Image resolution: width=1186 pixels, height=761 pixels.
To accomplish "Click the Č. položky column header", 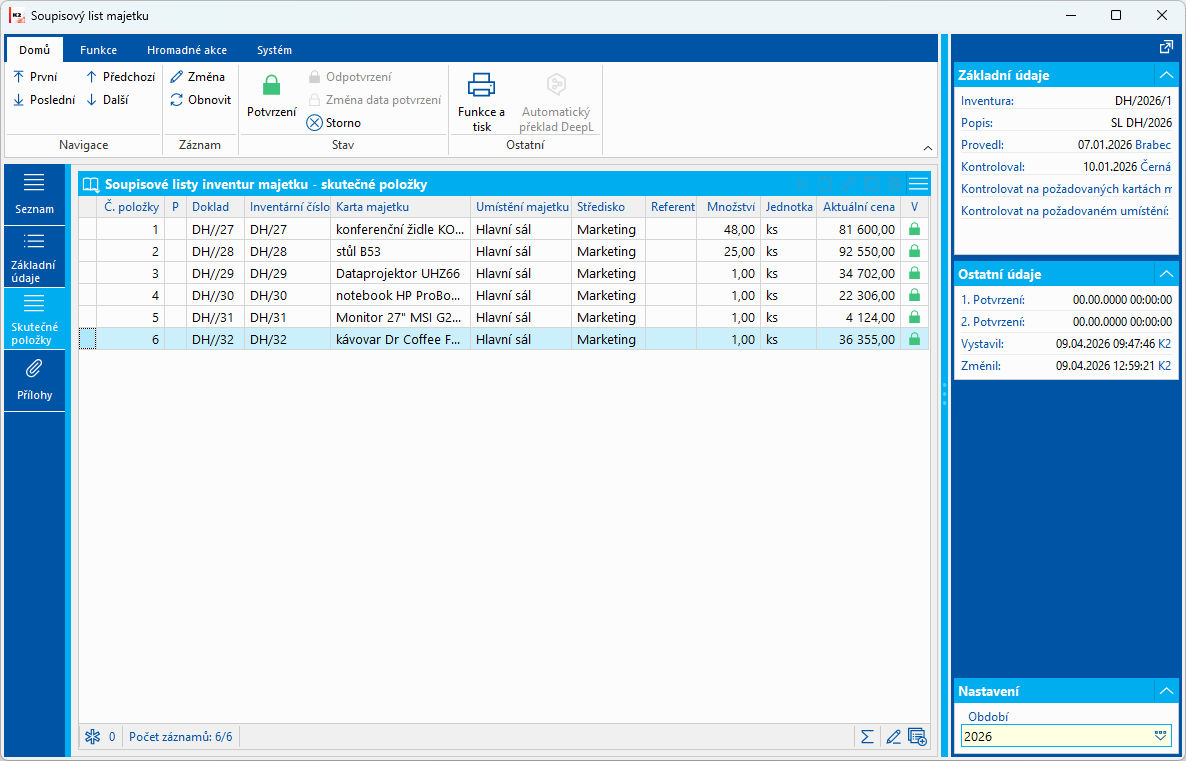I will tap(131, 207).
